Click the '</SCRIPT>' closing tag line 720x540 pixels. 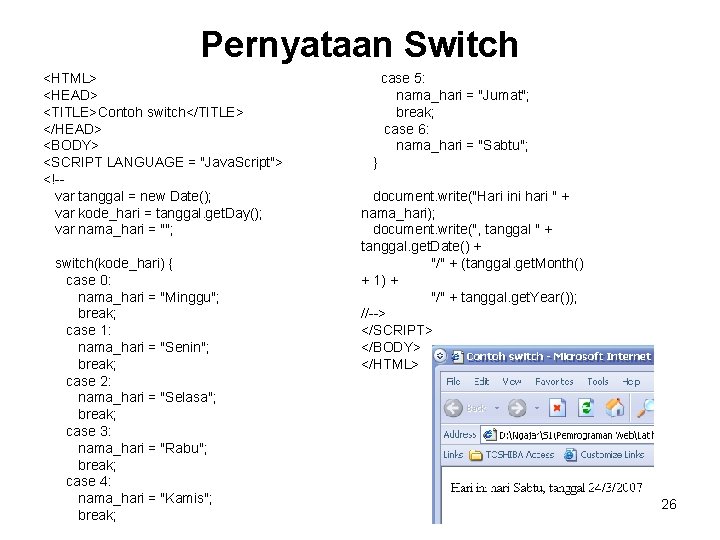(x=397, y=331)
